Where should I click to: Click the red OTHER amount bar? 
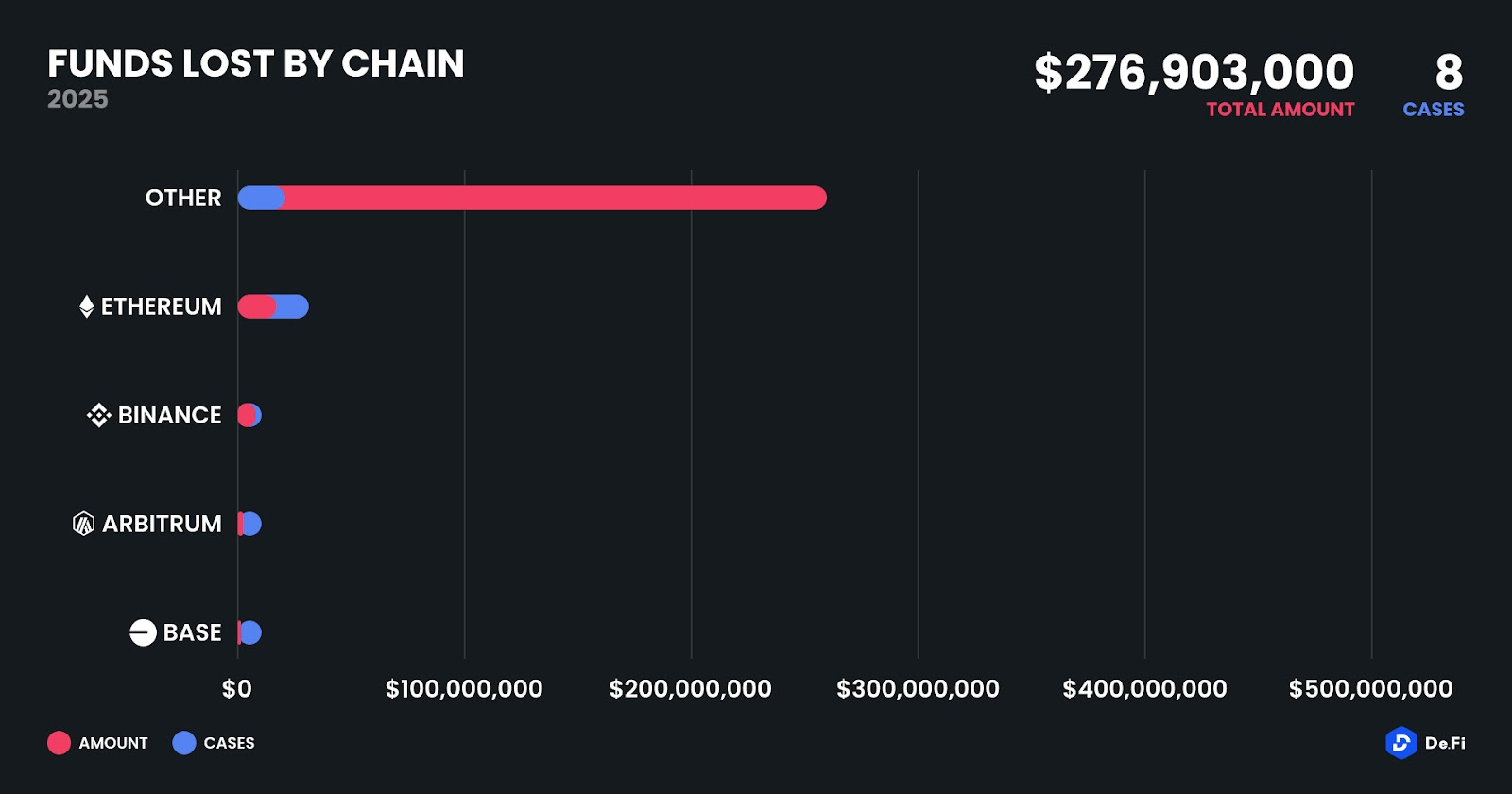point(556,198)
